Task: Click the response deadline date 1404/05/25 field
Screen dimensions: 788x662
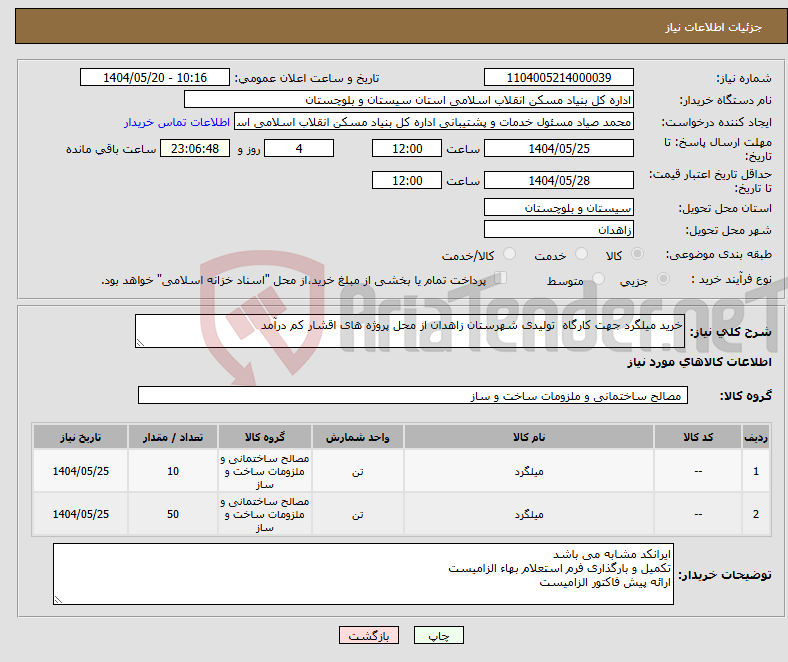Action: (x=559, y=148)
